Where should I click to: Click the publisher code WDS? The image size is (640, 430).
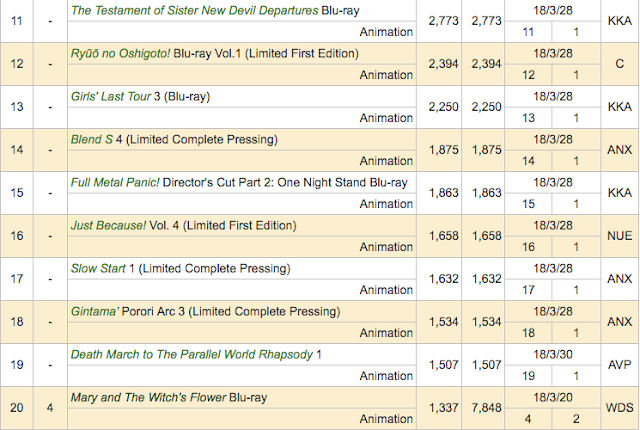620,408
